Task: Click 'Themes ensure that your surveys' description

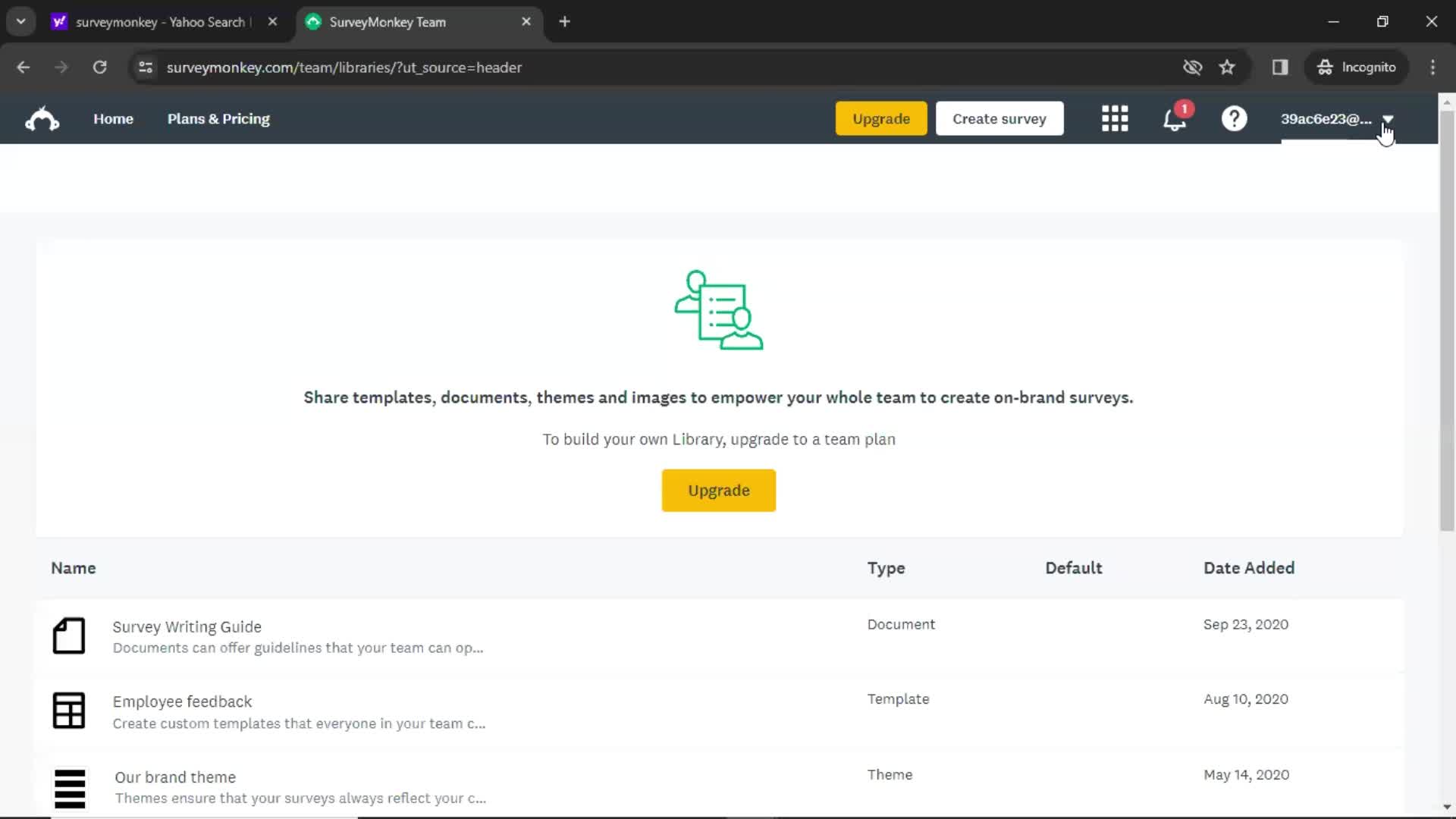Action: pyautogui.click(x=300, y=798)
